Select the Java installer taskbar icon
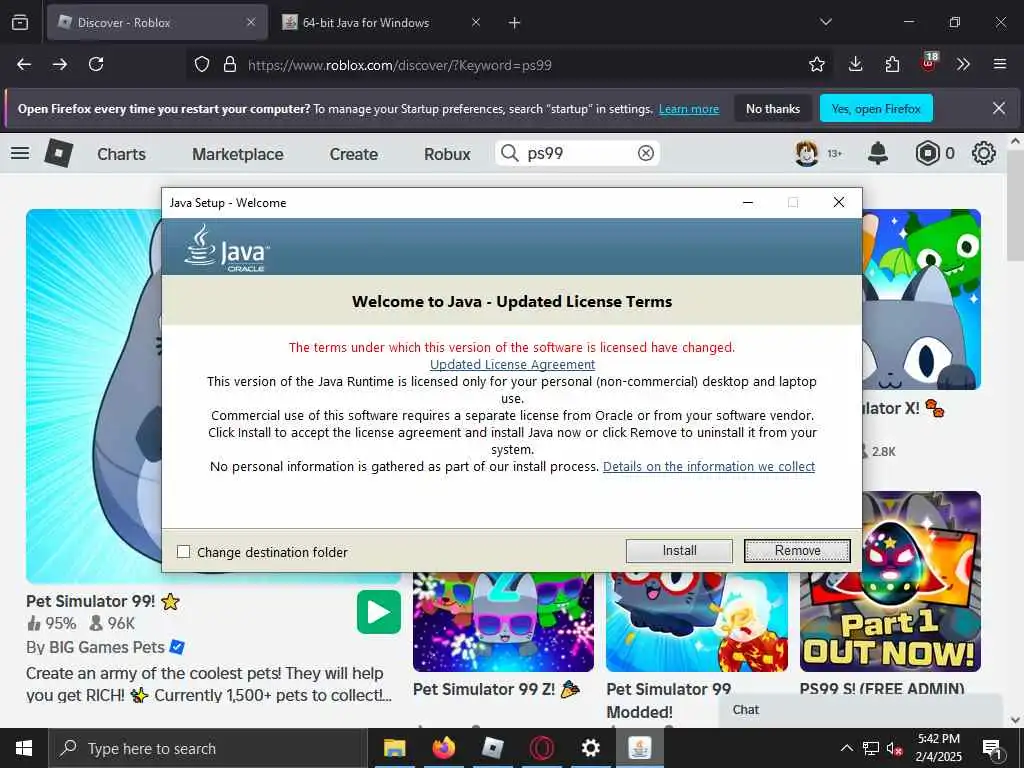1024x768 pixels. click(639, 748)
